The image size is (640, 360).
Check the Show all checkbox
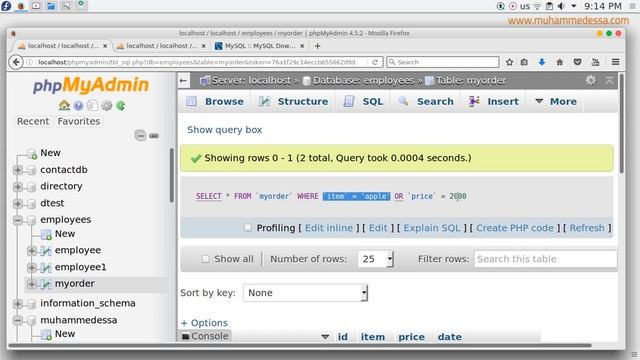[x=205, y=259]
